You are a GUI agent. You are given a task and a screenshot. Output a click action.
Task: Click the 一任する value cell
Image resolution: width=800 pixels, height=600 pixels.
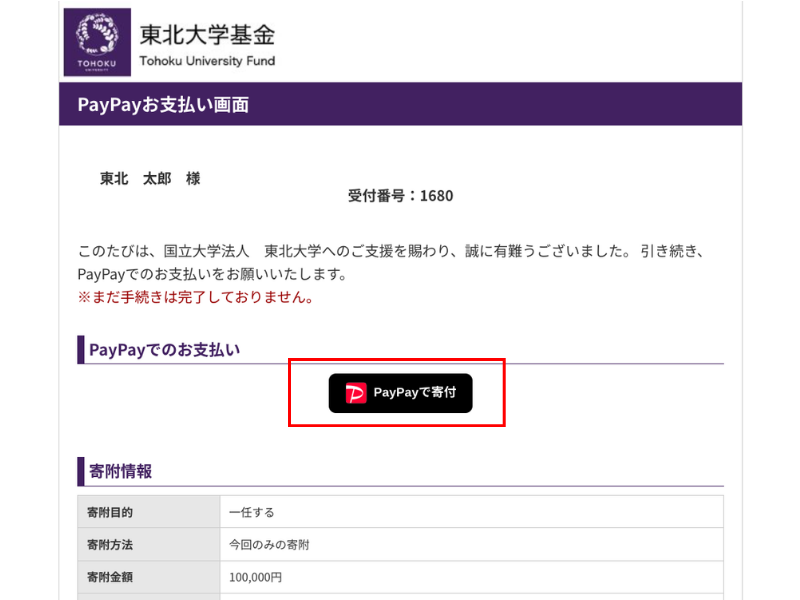(x=472, y=512)
